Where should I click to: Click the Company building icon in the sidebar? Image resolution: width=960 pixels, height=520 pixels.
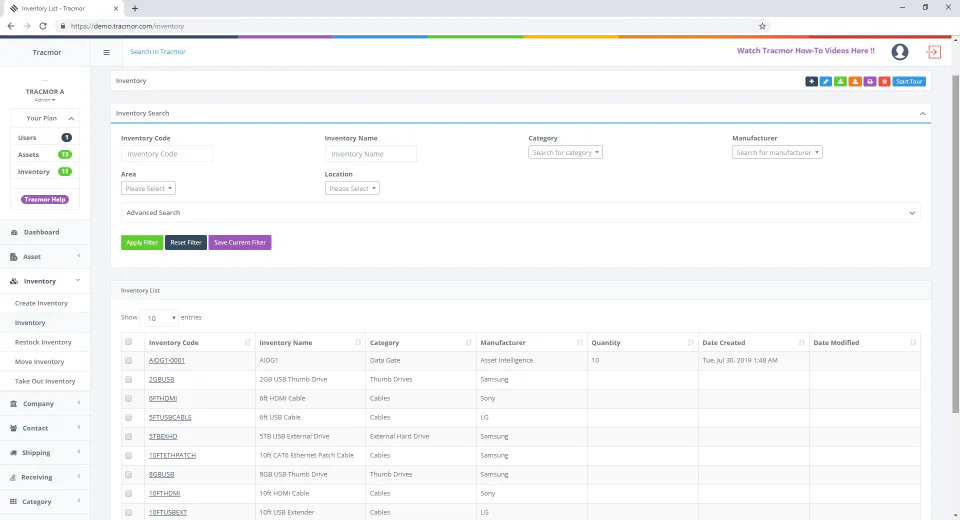click(x=13, y=404)
